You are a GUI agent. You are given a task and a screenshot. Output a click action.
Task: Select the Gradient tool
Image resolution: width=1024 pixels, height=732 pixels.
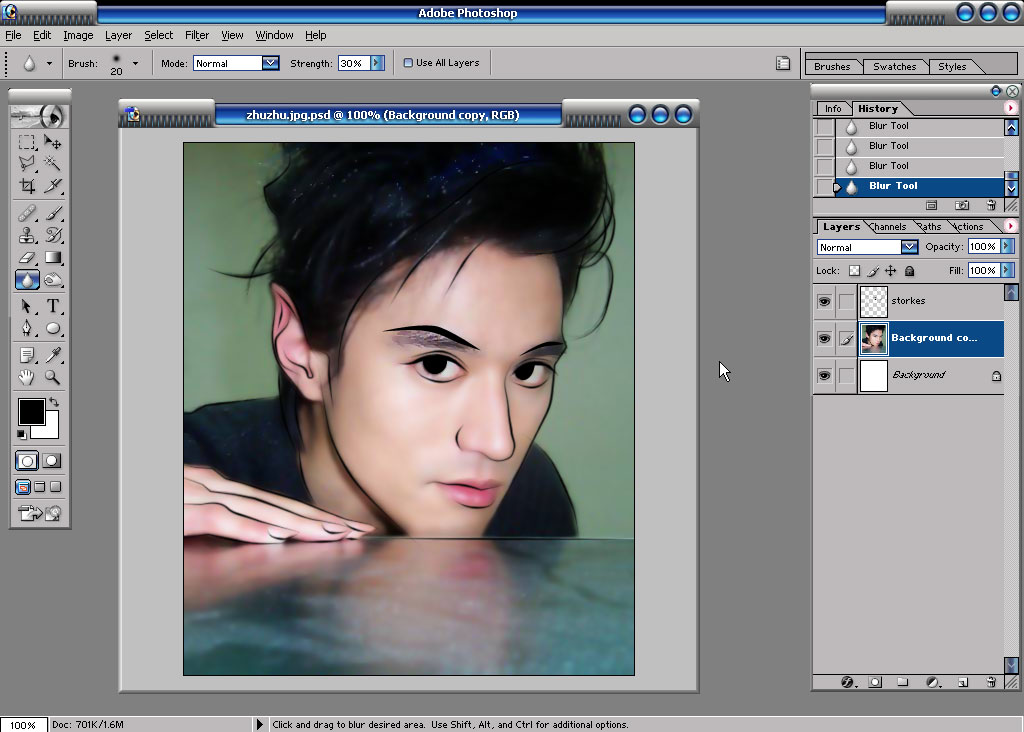(52, 257)
